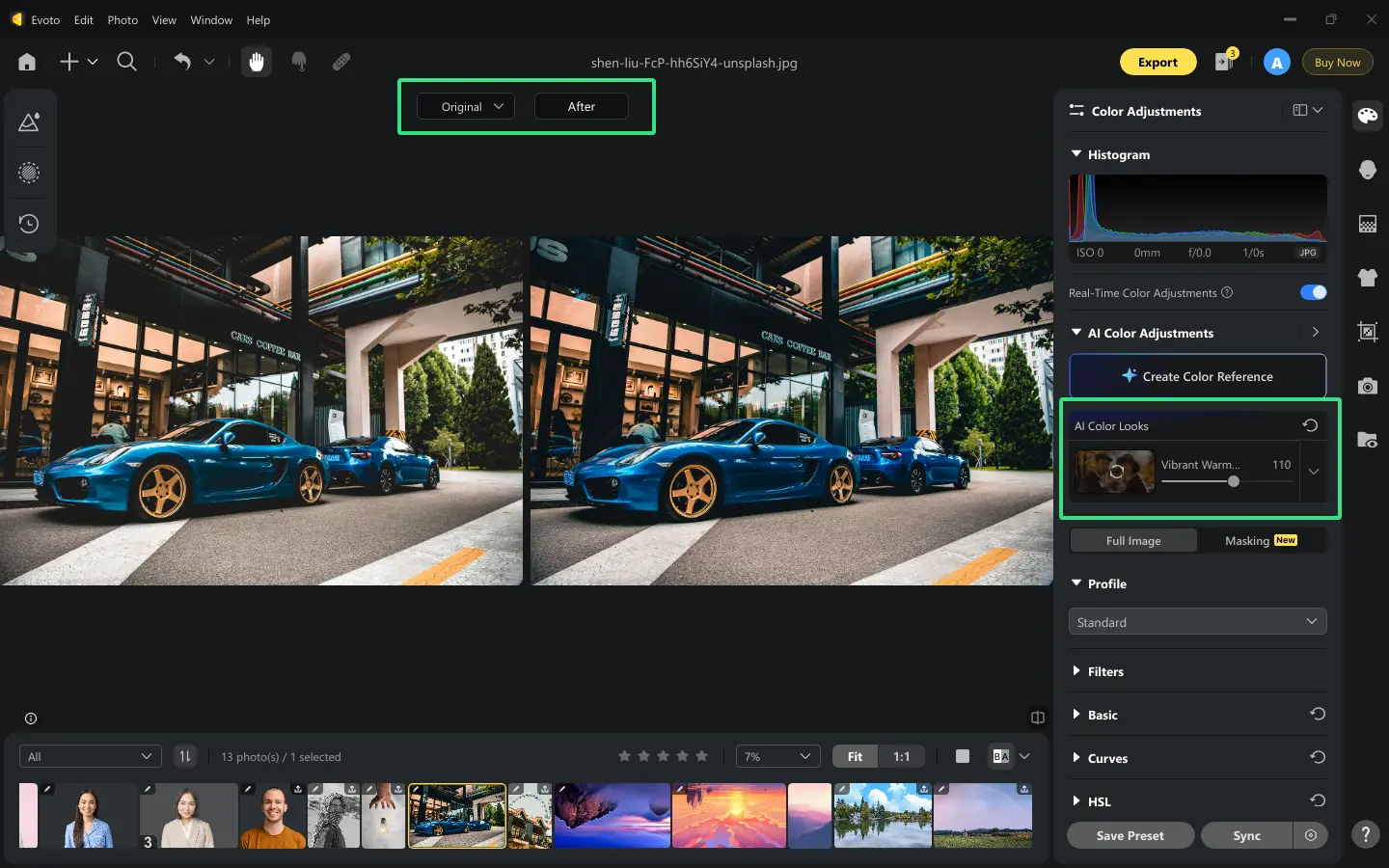Switch to the Full Image tab
Screen dimensions: 1389x868
1133,540
